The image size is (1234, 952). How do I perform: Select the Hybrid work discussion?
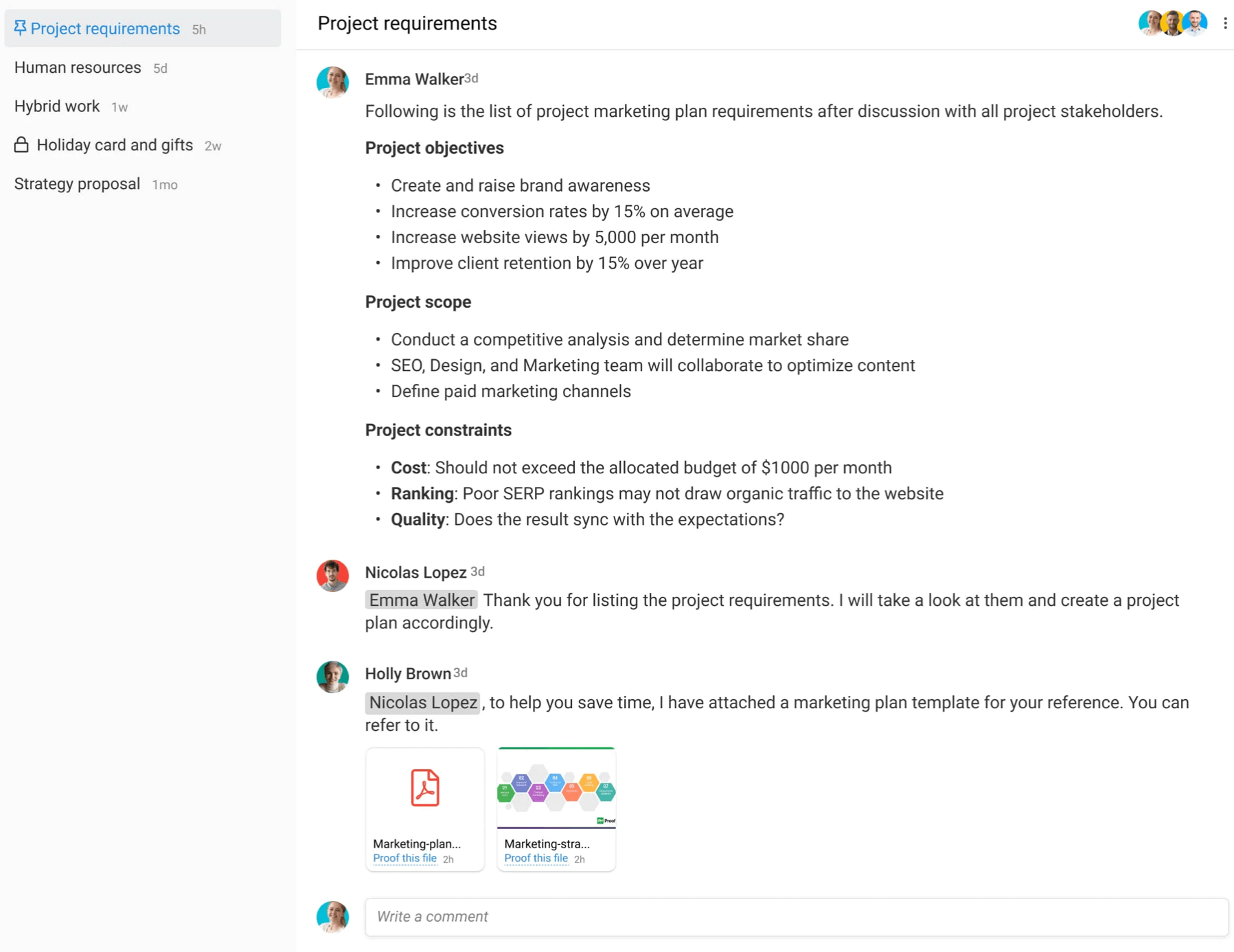click(x=57, y=106)
